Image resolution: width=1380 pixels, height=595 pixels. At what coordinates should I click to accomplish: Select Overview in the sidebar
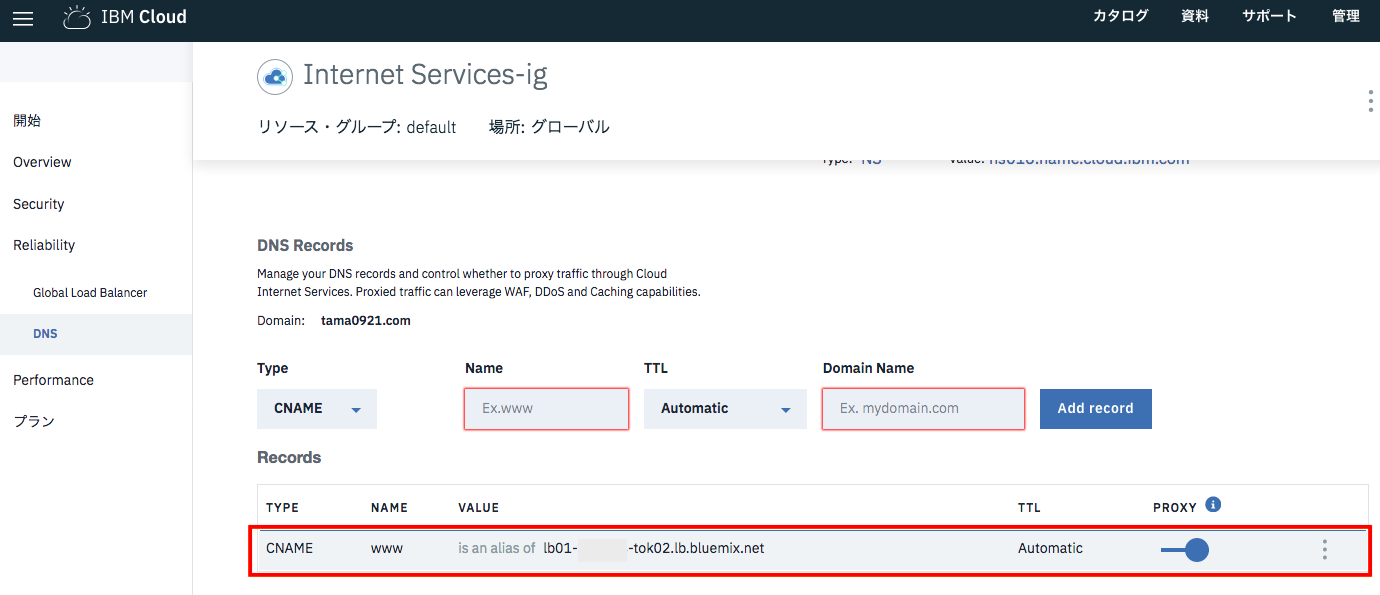(41, 161)
